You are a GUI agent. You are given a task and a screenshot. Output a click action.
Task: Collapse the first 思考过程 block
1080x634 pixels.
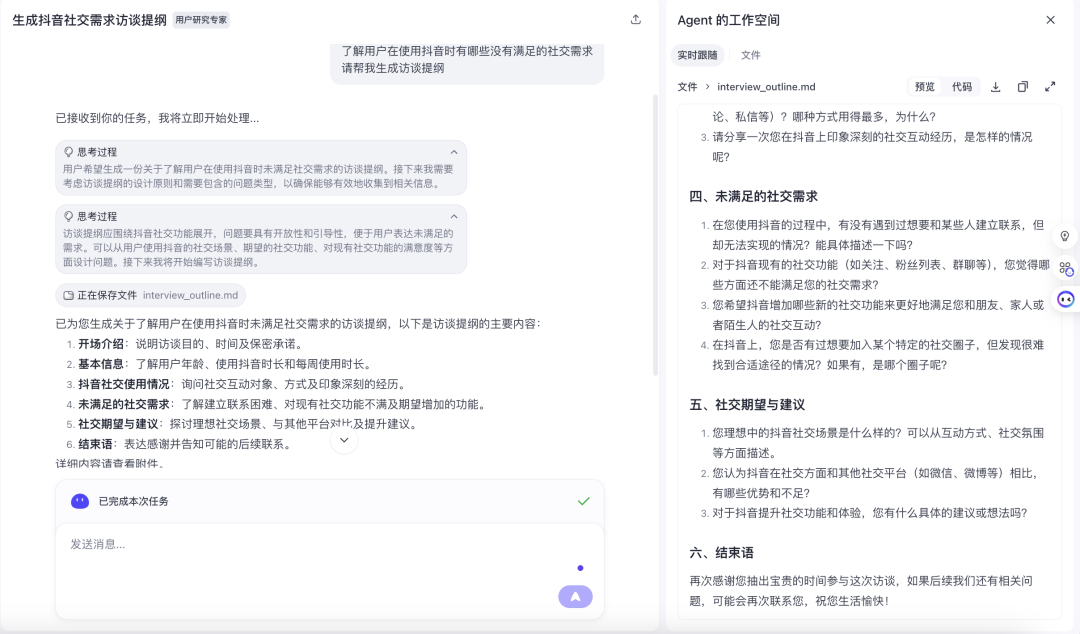454,152
